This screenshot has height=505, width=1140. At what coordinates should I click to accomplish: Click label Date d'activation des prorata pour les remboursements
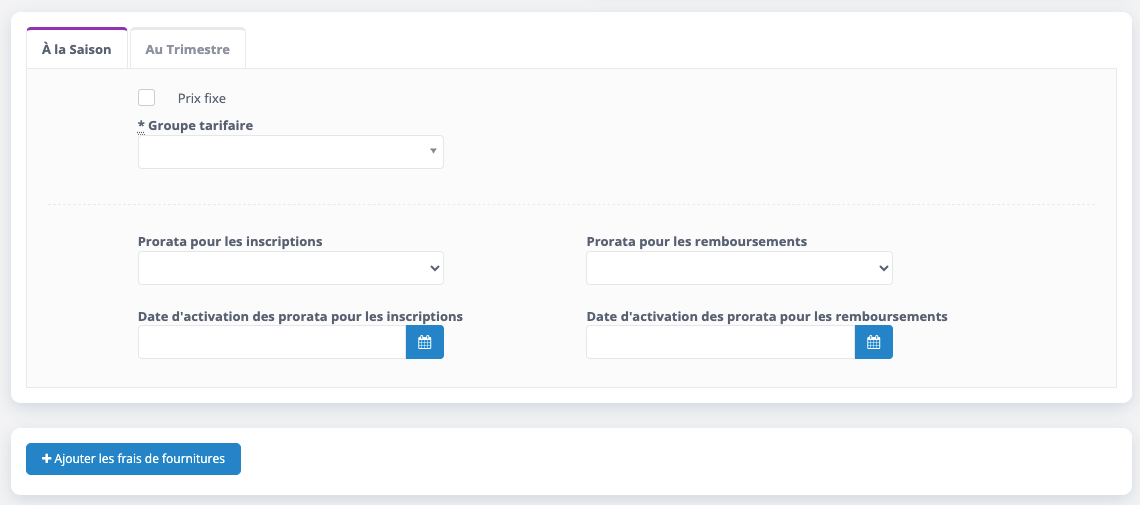click(767, 316)
